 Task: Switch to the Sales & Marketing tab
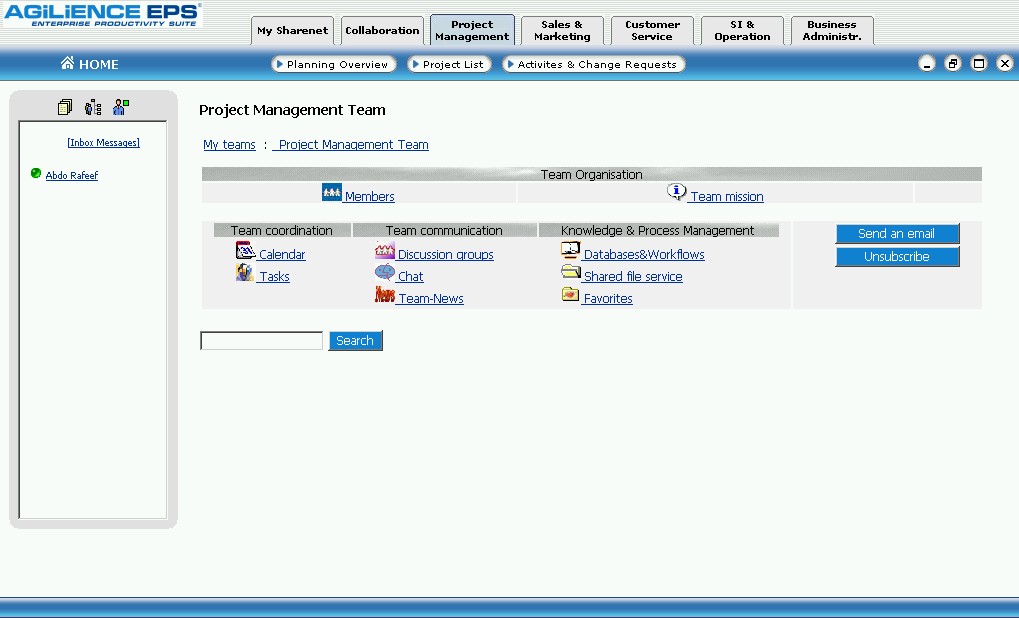[x=562, y=31]
